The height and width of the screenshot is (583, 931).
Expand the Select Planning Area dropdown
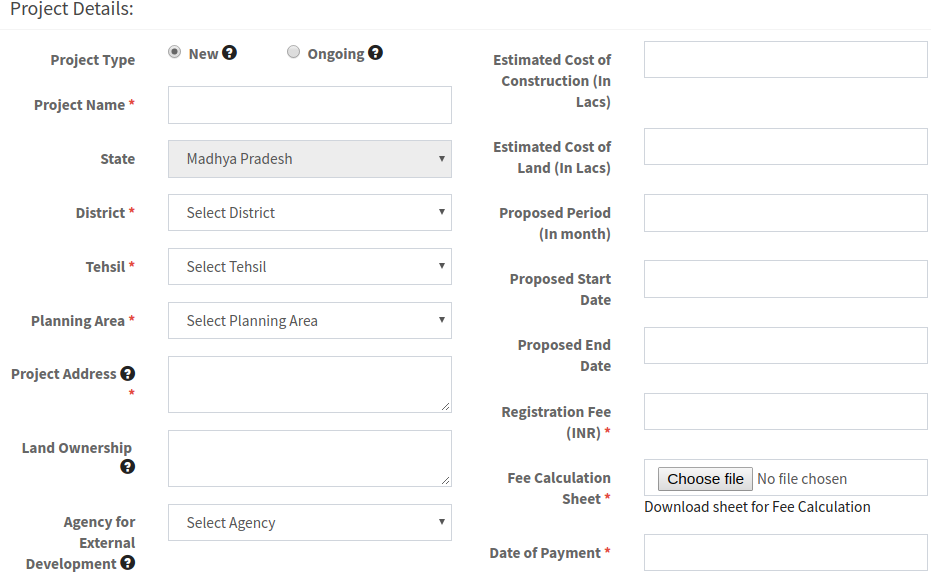coord(309,321)
